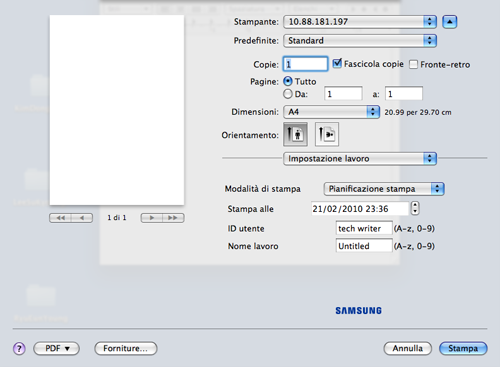
Task: Click the Annulla button
Action: [408, 349]
